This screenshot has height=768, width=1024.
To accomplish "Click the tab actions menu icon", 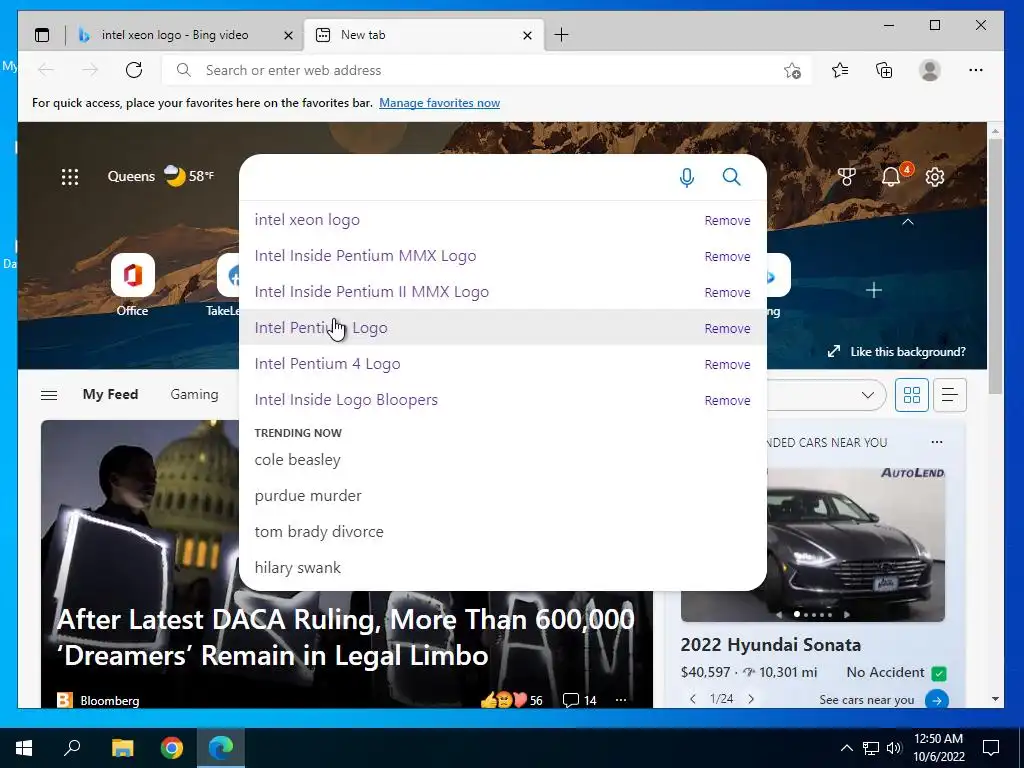I will (42, 35).
